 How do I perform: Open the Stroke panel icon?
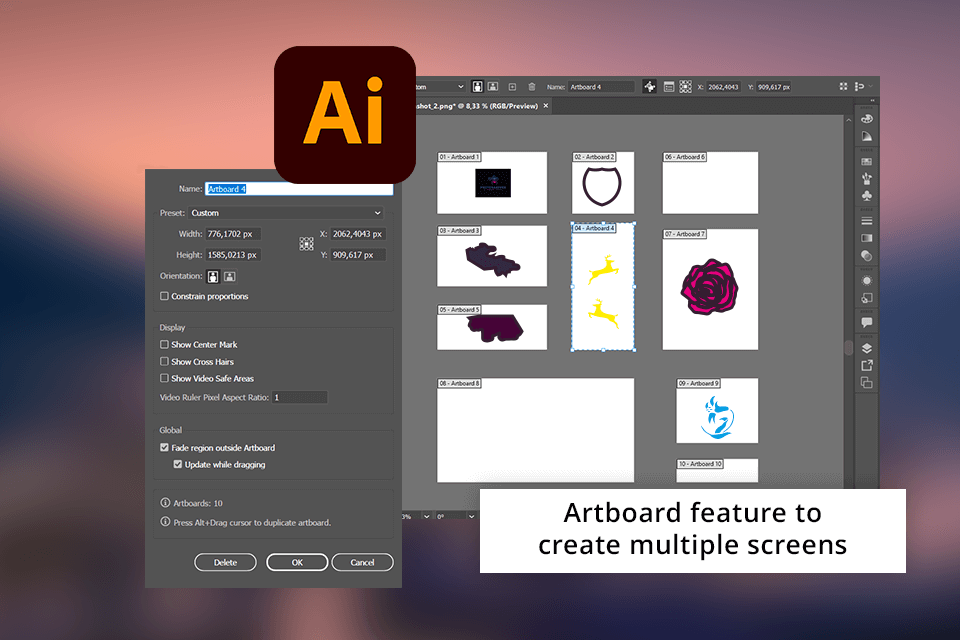pos(866,220)
